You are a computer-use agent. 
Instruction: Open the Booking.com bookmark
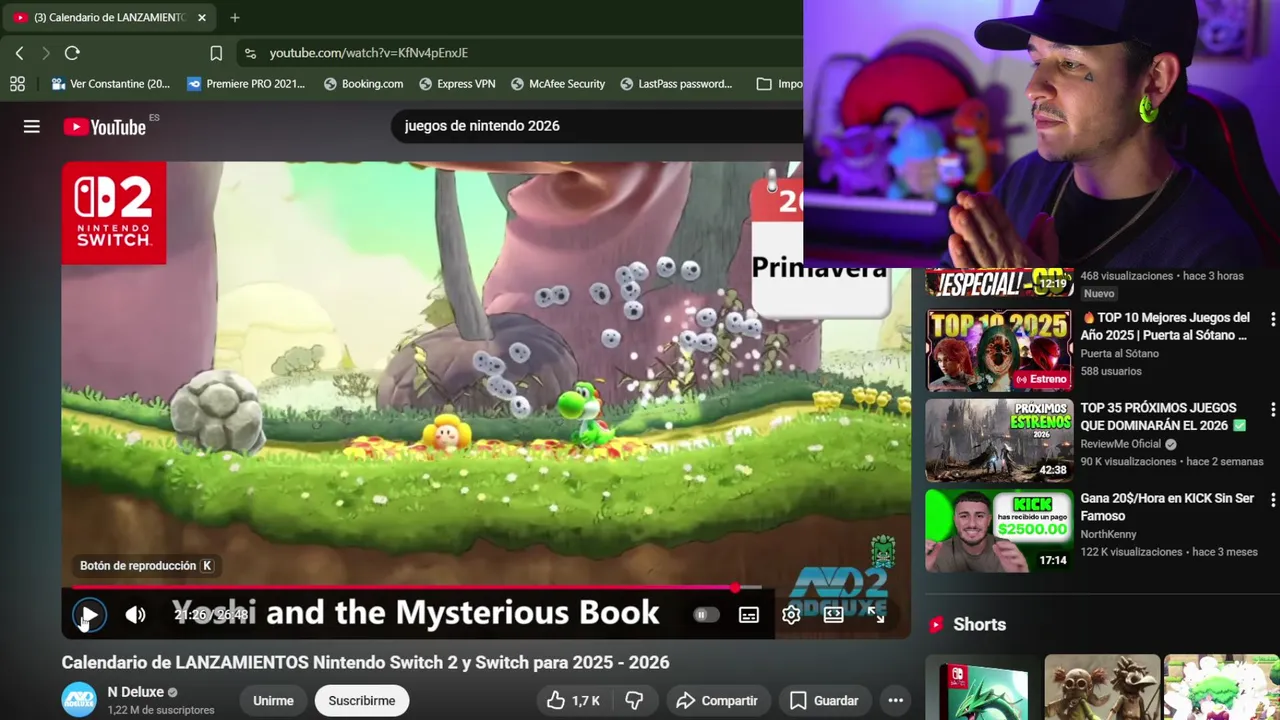pyautogui.click(x=364, y=84)
